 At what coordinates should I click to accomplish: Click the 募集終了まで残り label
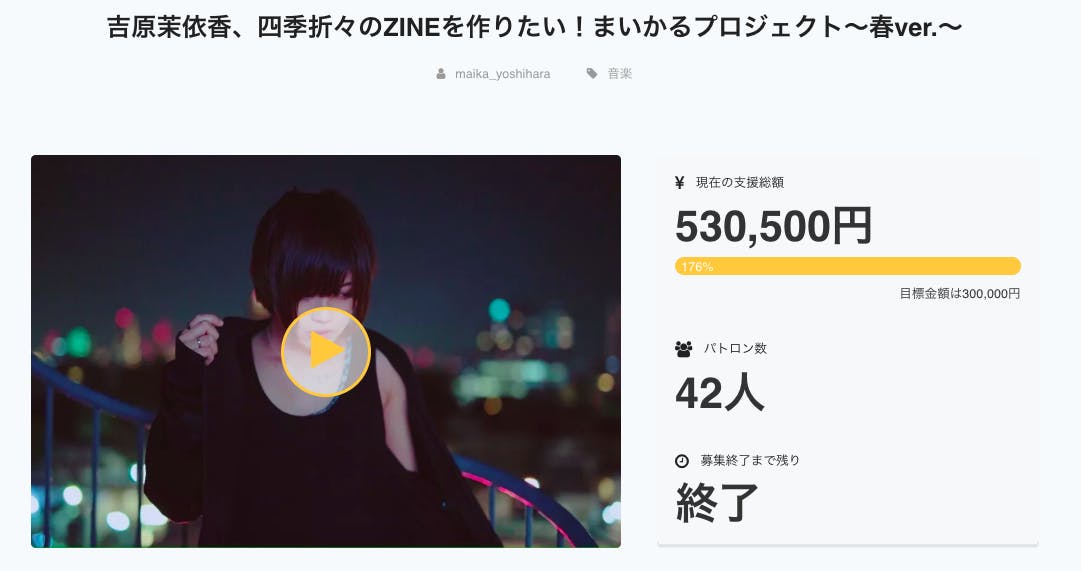749,461
